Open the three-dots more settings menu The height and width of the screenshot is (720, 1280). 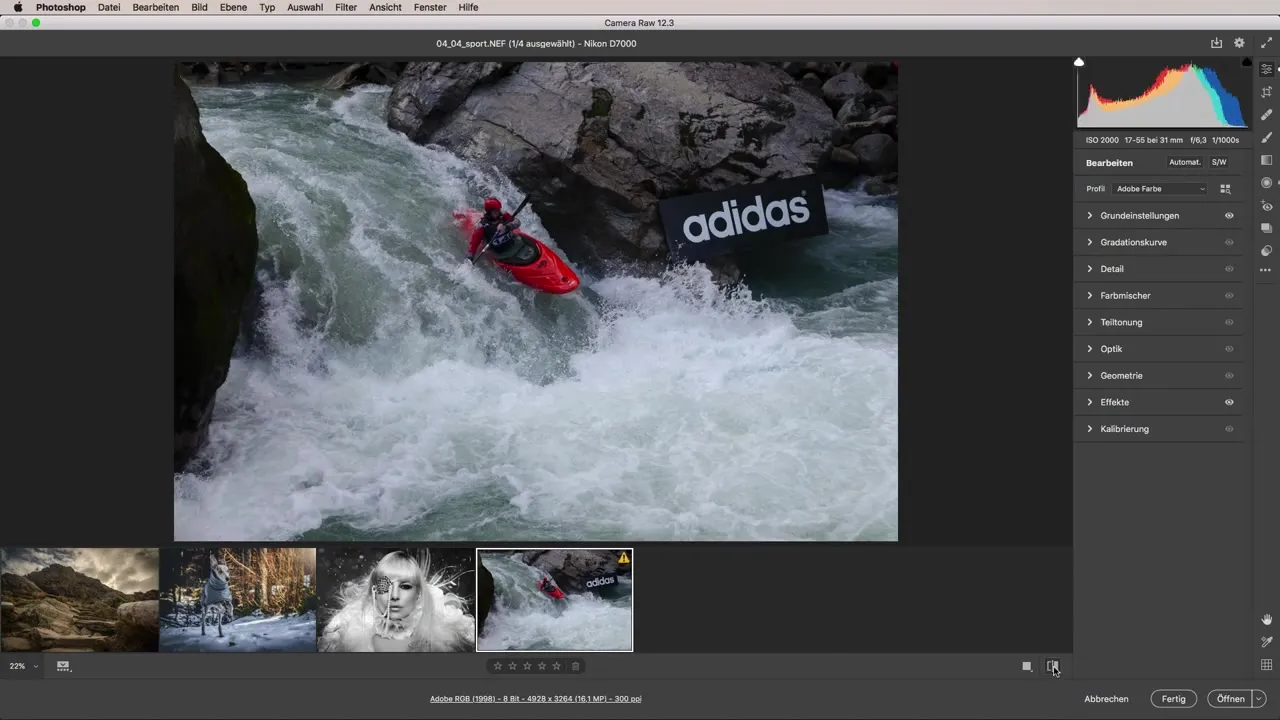[x=1266, y=270]
